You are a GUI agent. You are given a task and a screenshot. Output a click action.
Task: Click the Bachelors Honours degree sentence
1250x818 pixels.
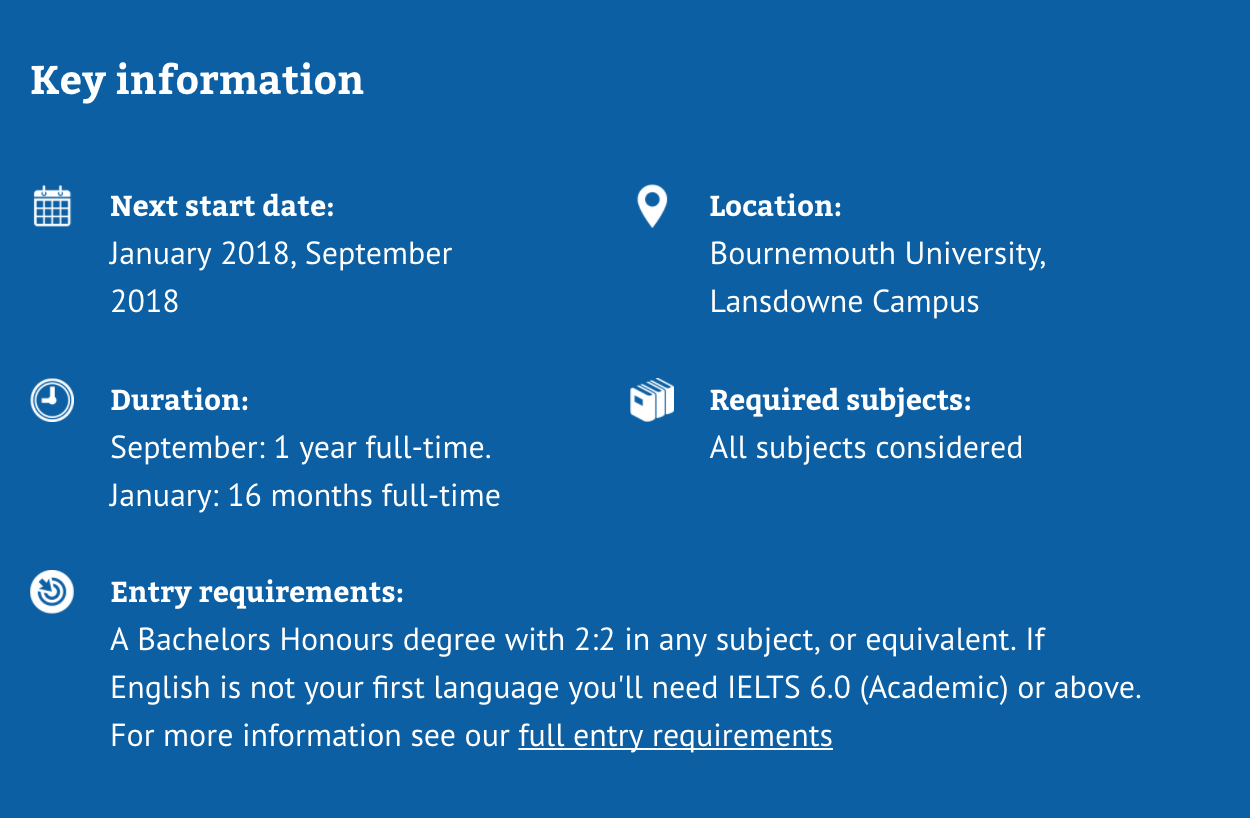coord(563,640)
